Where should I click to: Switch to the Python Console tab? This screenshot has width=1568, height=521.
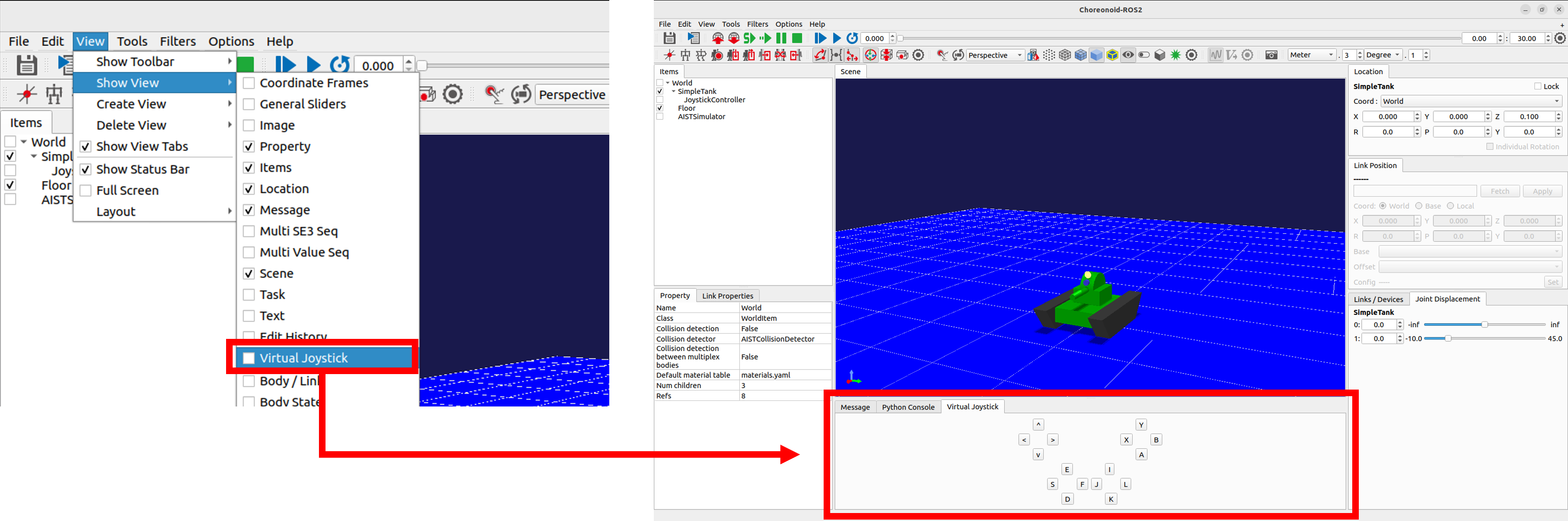pyautogui.click(x=909, y=407)
